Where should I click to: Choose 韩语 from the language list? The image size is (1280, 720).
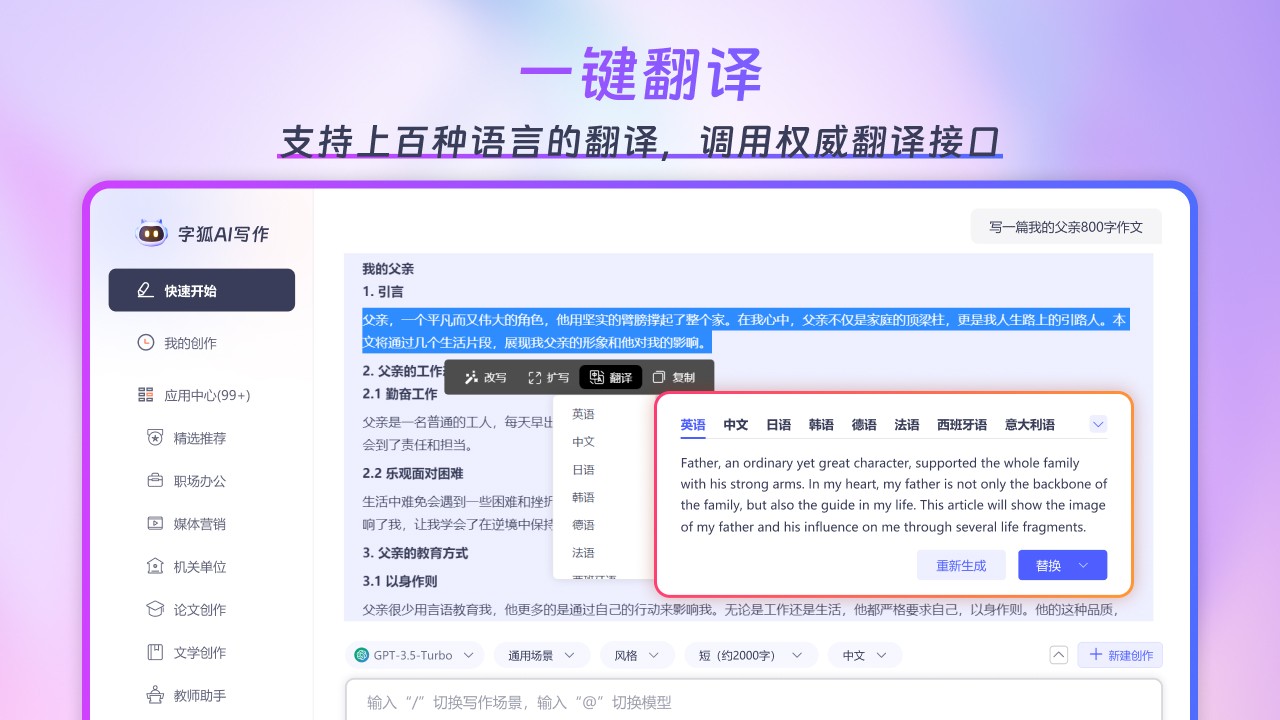click(x=583, y=497)
